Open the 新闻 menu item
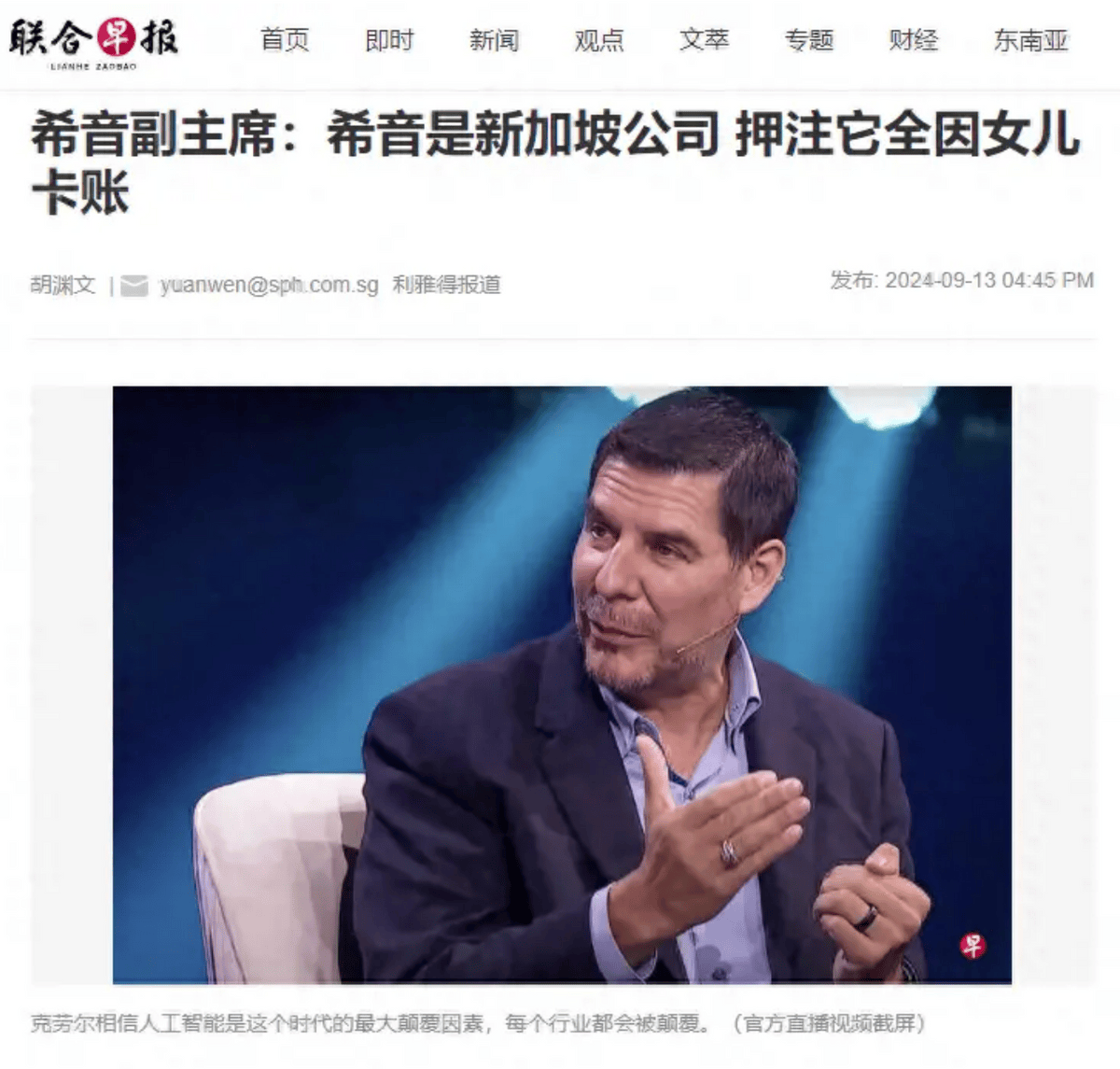The image size is (1120, 1069). point(494,40)
